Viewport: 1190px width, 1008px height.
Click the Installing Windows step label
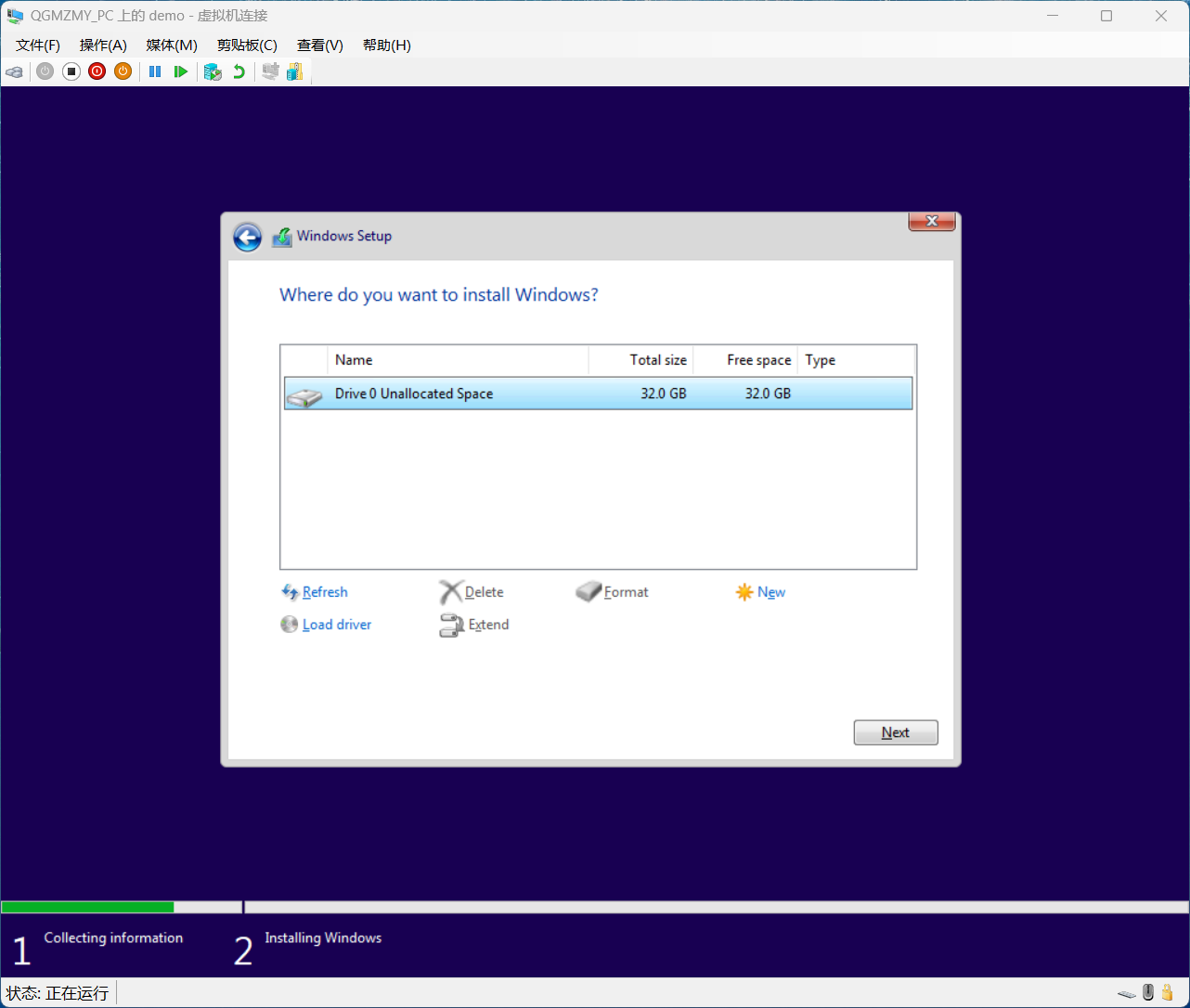(323, 938)
